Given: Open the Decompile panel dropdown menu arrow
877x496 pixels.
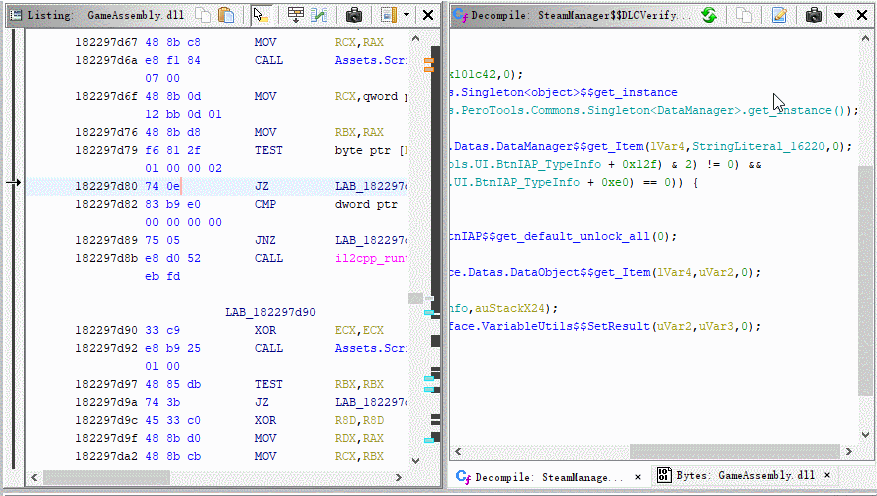Looking at the screenshot, I should (x=840, y=15).
